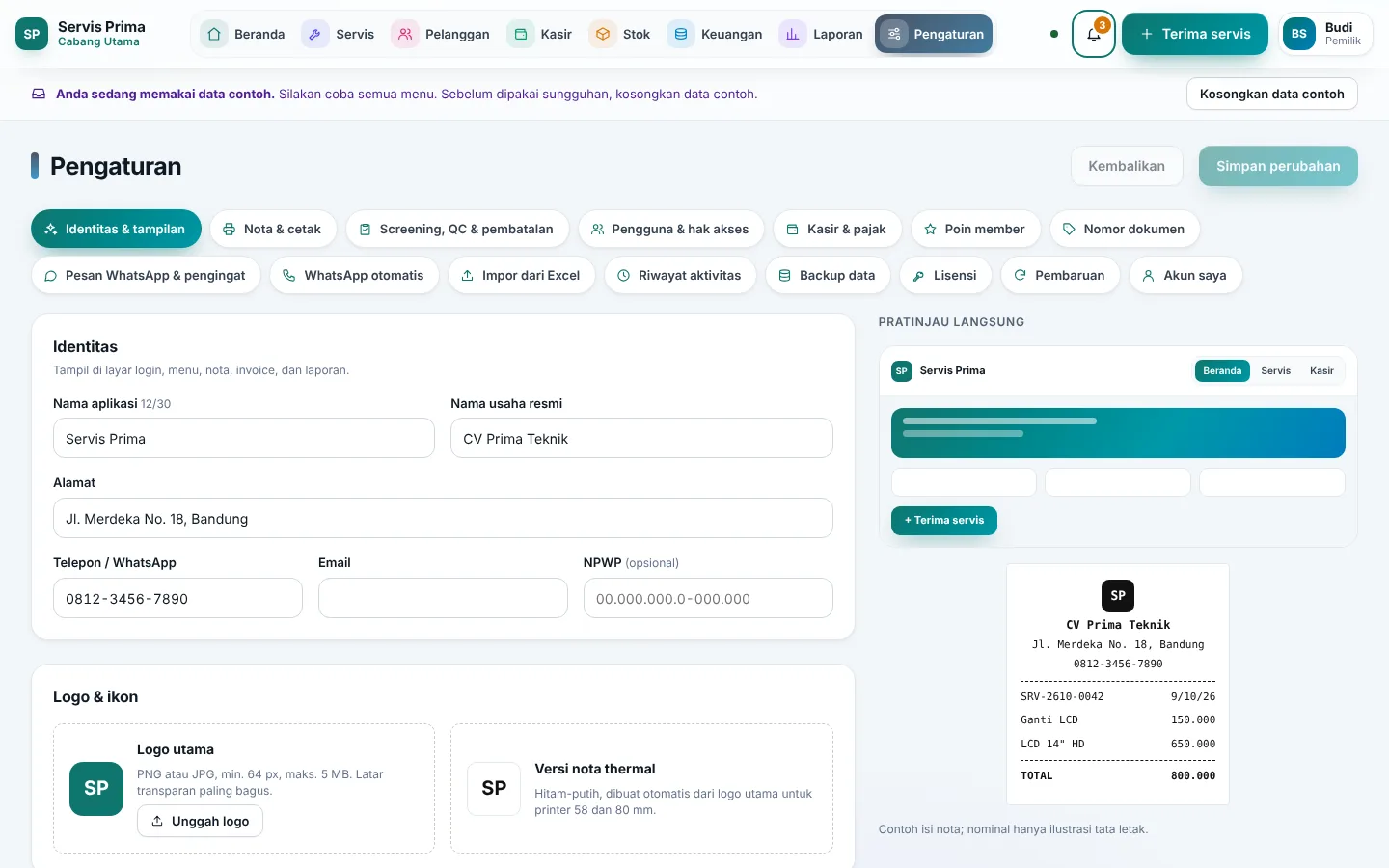Click the Versi nota thermal SP thumbnail
This screenshot has height=868, width=1389.
[494, 789]
